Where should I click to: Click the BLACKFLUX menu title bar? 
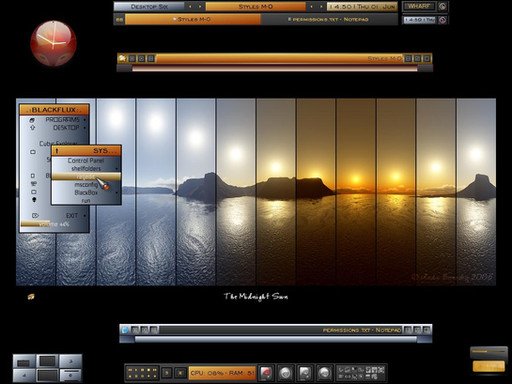[55, 110]
